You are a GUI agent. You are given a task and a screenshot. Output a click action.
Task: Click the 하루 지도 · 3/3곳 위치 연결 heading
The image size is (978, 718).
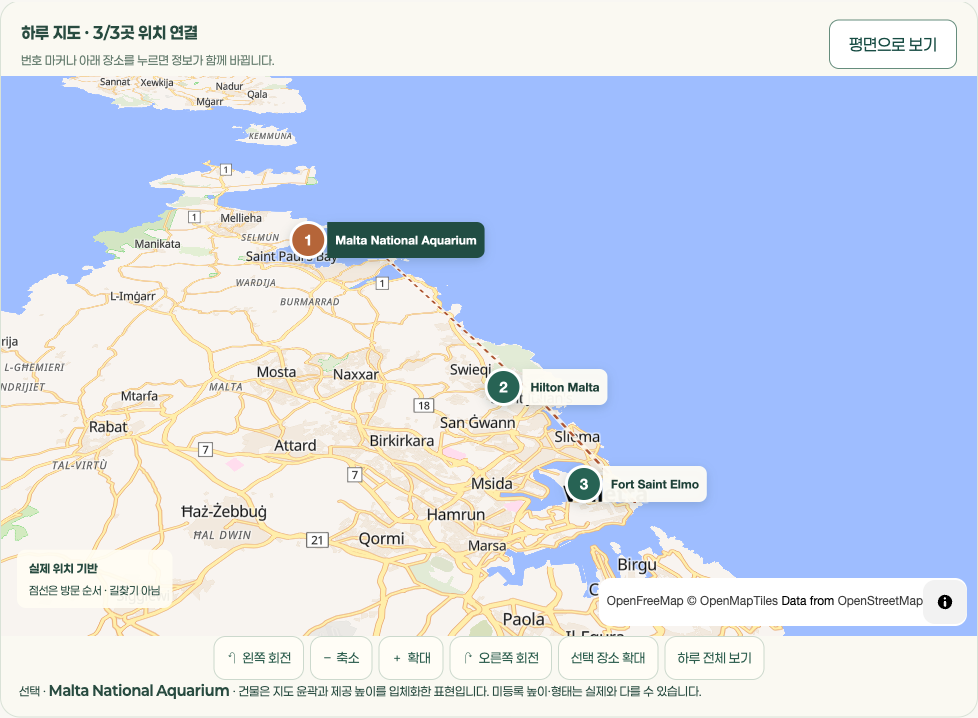click(x=109, y=32)
